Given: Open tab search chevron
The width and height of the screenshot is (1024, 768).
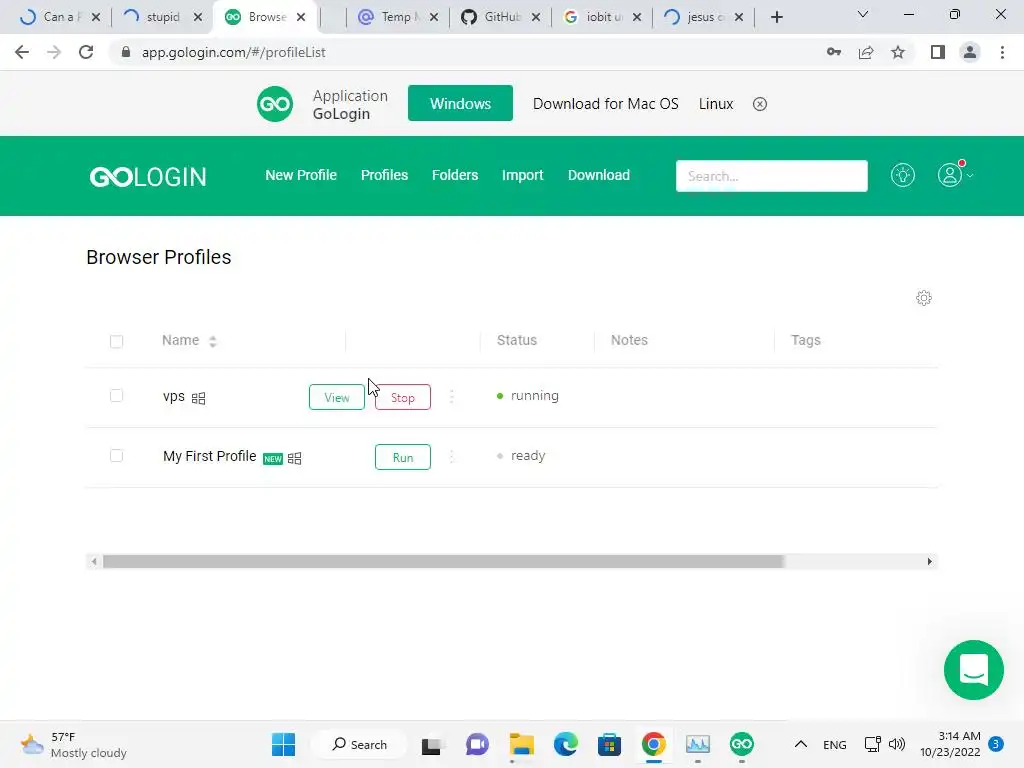Looking at the screenshot, I should [x=863, y=14].
